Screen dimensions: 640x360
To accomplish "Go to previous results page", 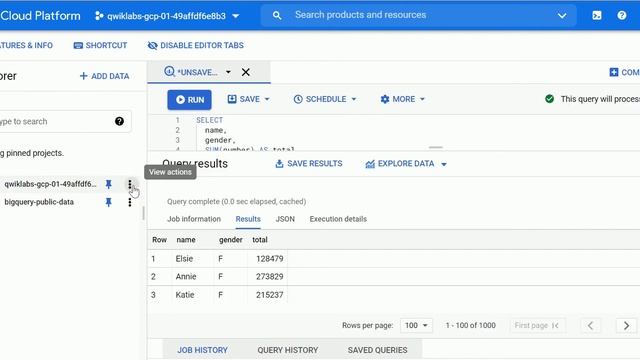I will (590, 325).
